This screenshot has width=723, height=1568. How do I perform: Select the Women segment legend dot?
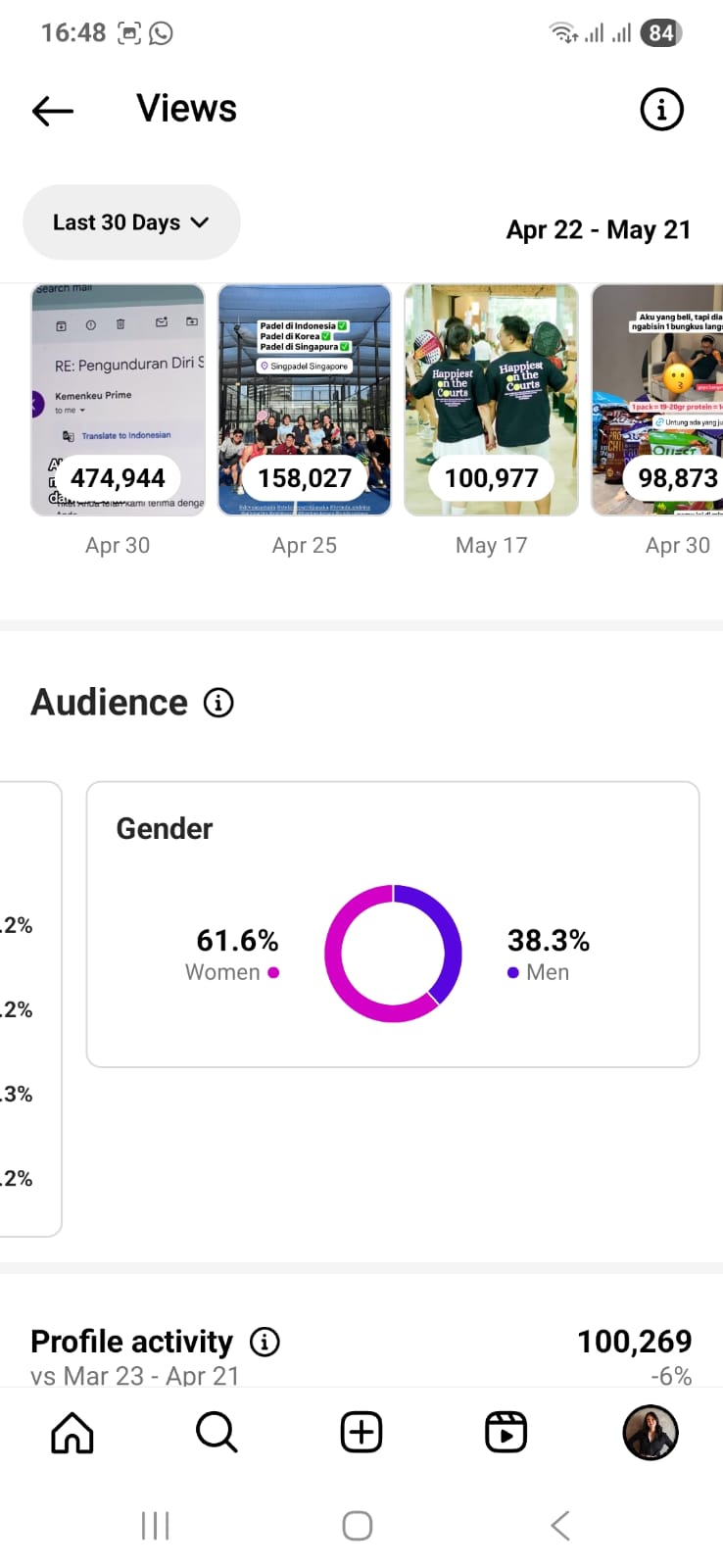273,972
